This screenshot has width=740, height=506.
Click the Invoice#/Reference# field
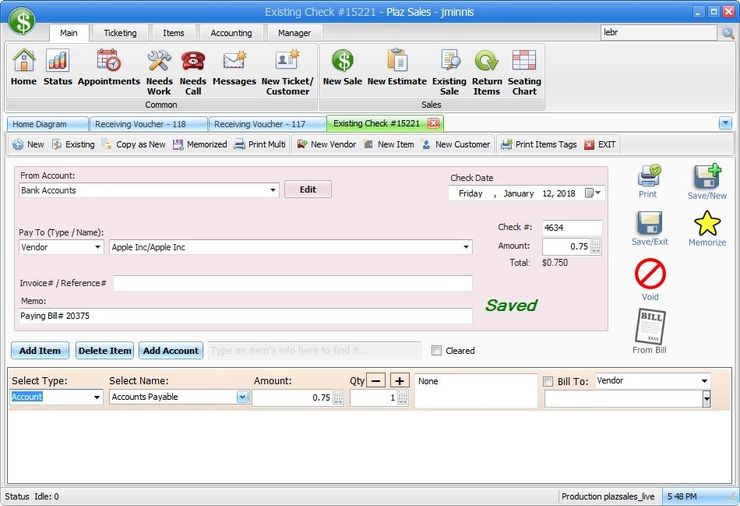point(293,283)
